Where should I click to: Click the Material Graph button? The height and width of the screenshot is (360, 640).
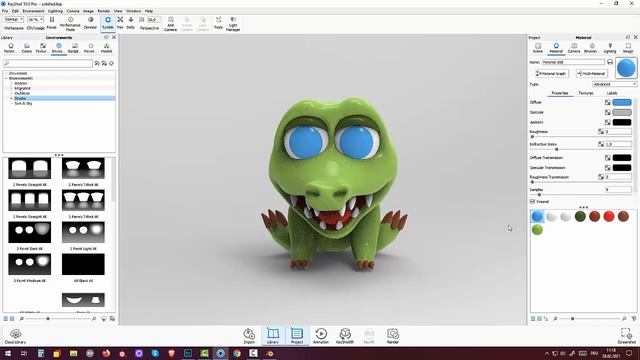pyautogui.click(x=552, y=73)
